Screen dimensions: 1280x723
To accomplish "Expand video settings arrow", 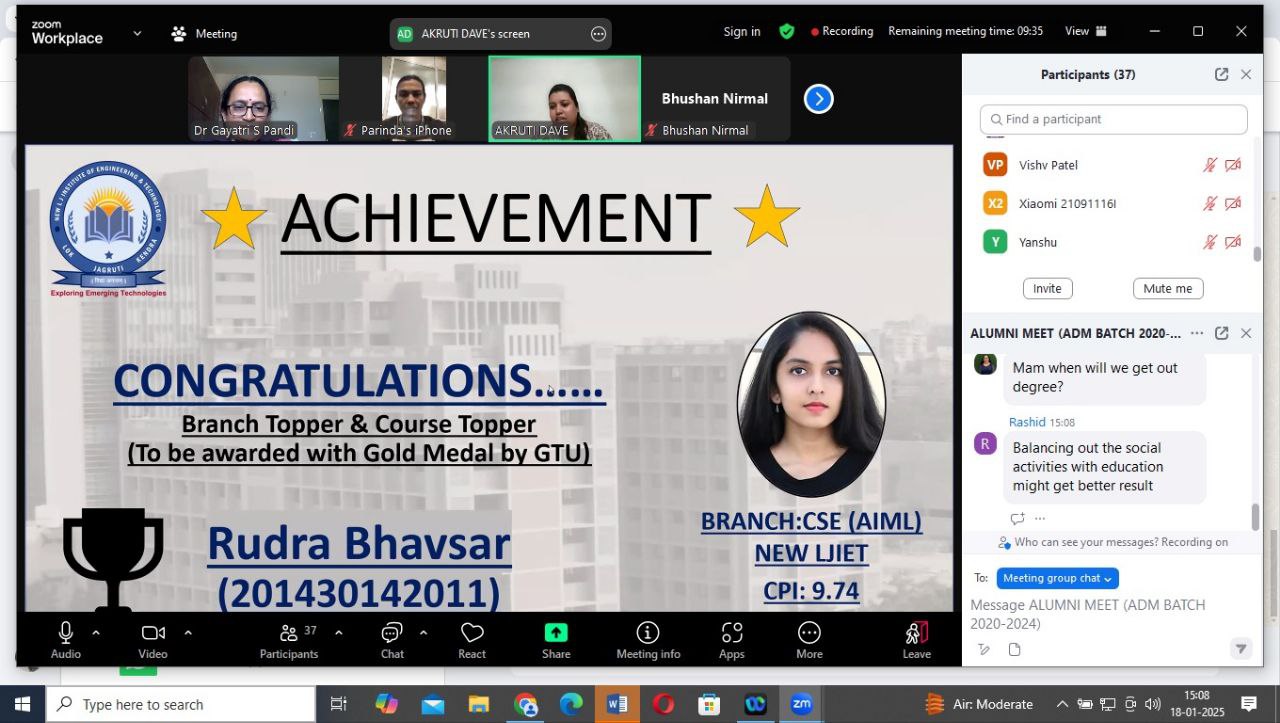I will click(188, 633).
